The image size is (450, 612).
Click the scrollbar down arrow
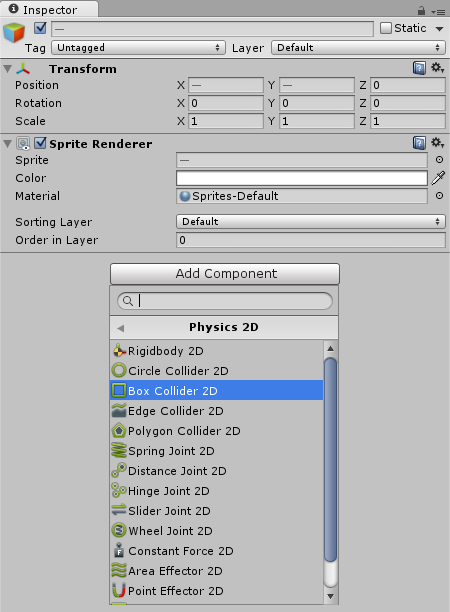pyautogui.click(x=330, y=596)
